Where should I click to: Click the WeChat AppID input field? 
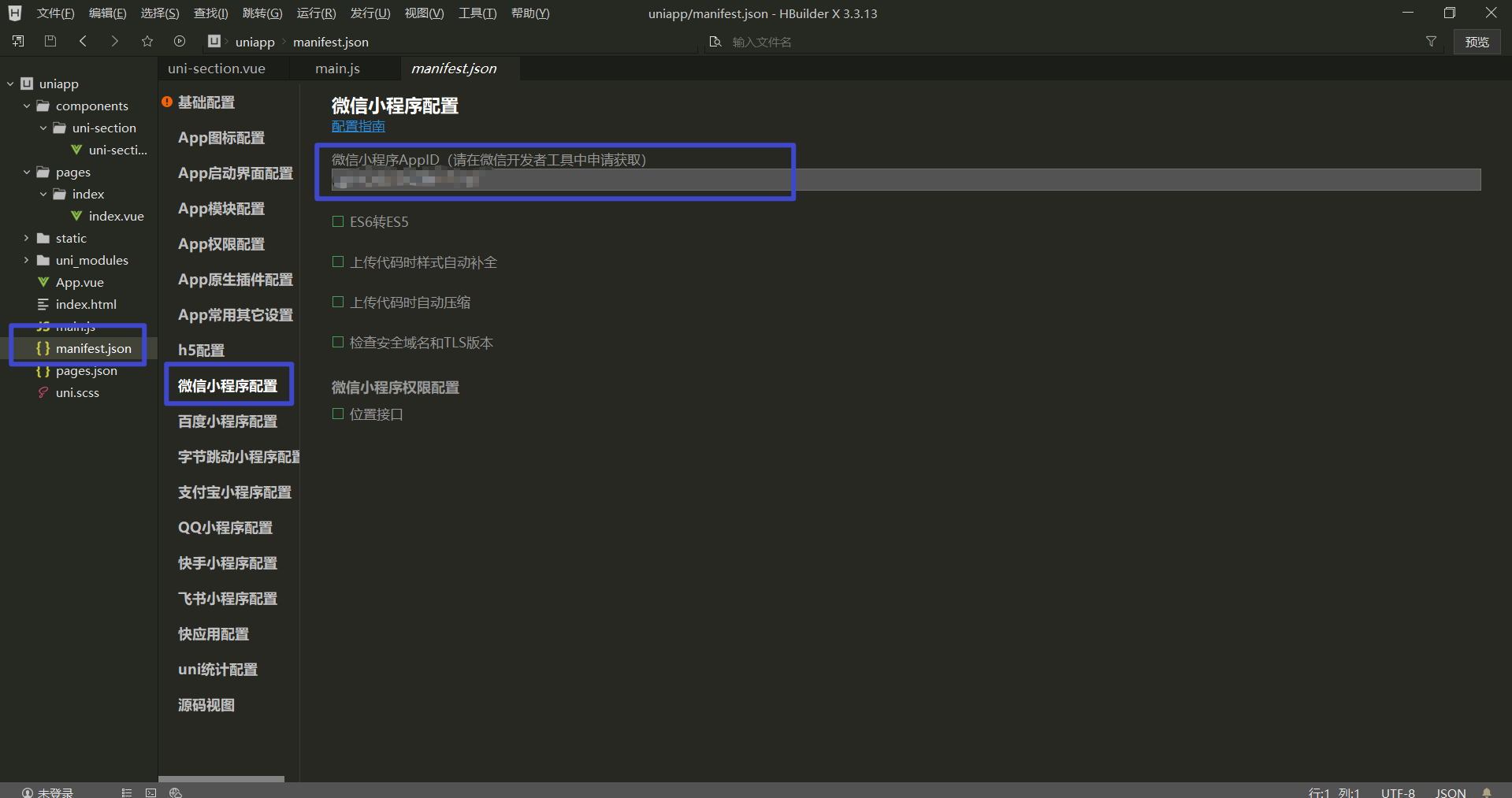[x=906, y=180]
